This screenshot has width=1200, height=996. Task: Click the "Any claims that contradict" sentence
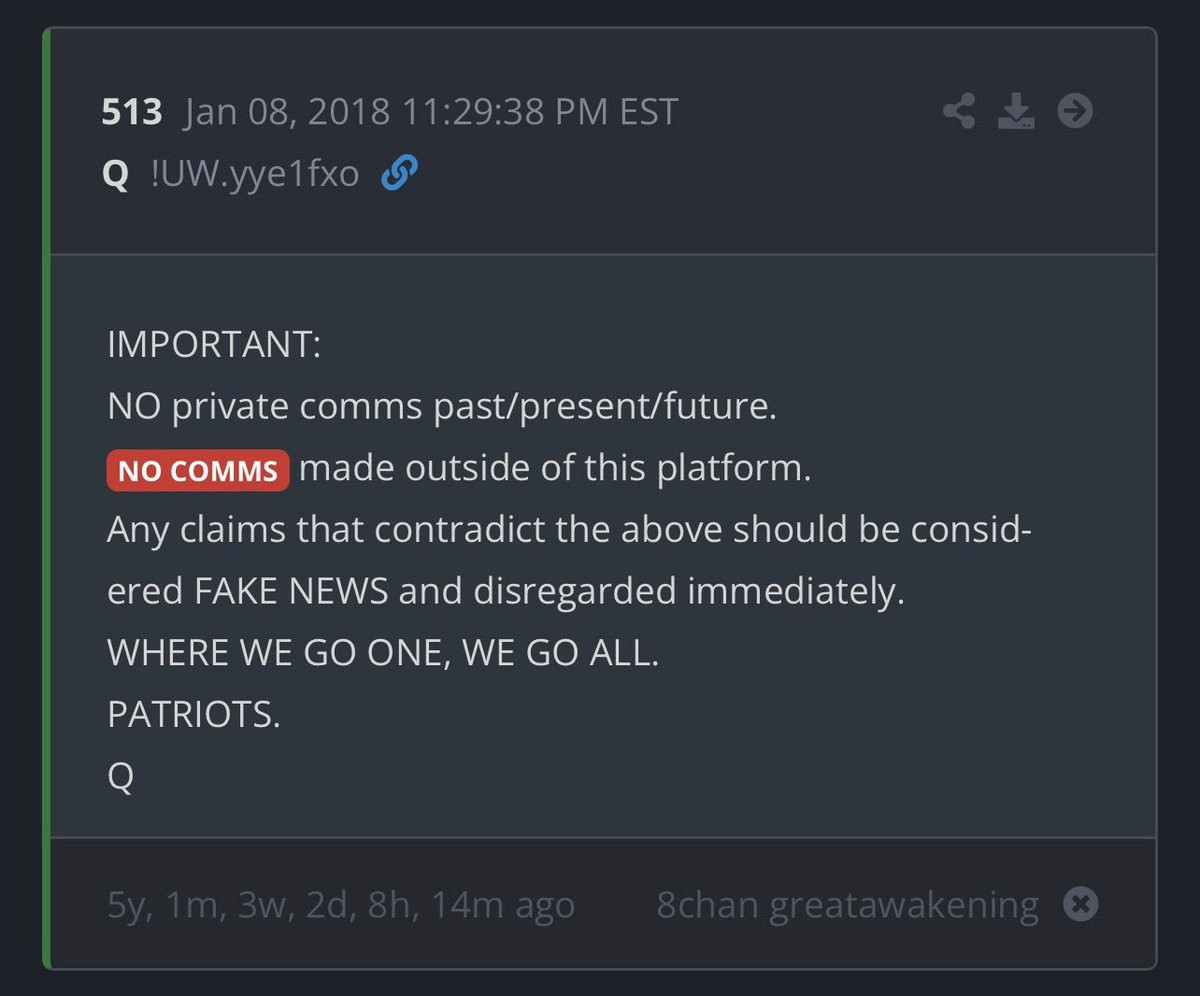(570, 531)
